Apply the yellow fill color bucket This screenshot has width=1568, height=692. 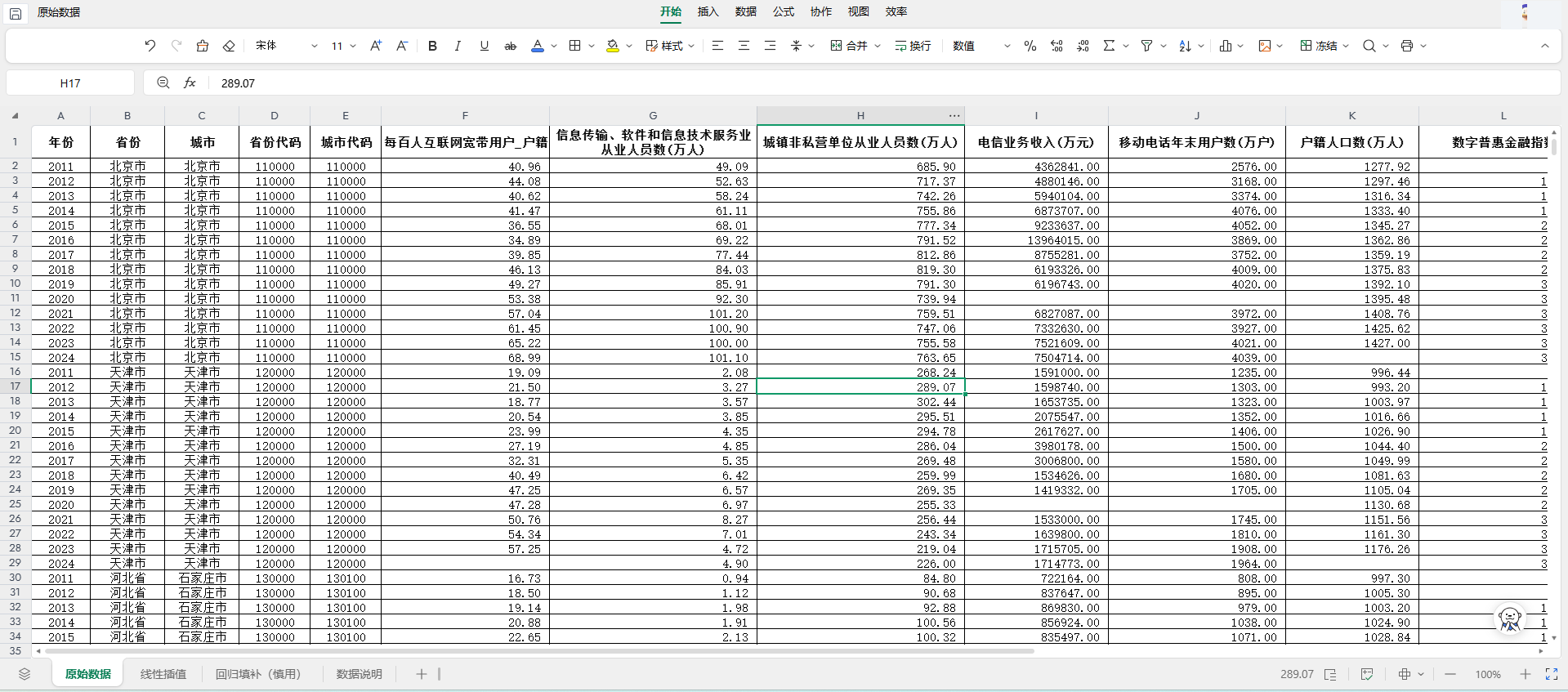[613, 46]
